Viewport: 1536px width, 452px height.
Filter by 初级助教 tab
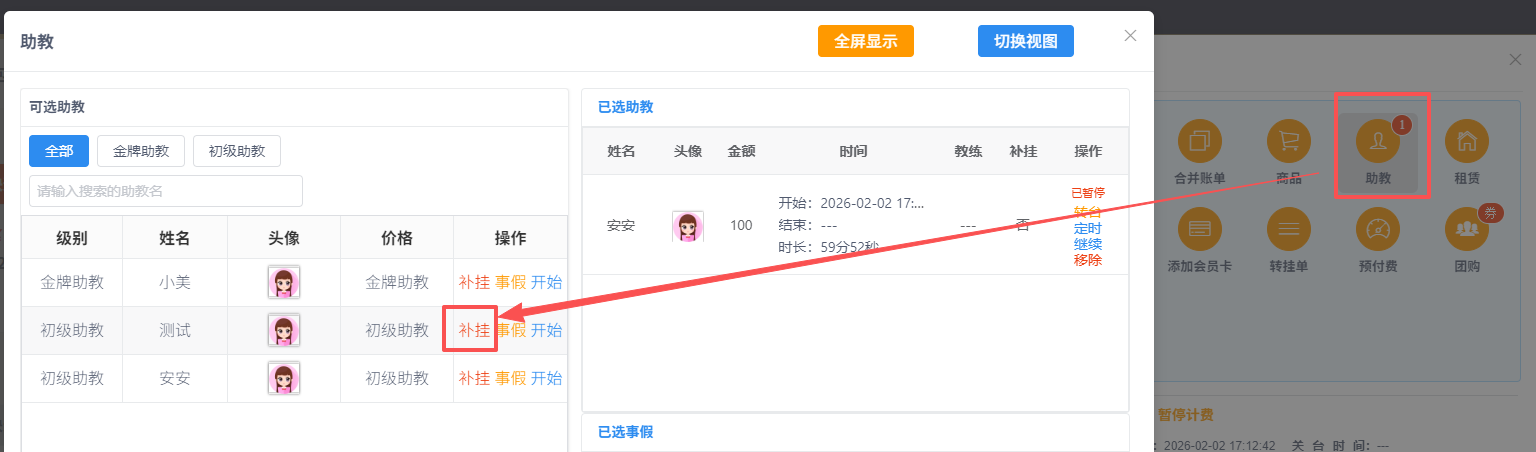237,151
